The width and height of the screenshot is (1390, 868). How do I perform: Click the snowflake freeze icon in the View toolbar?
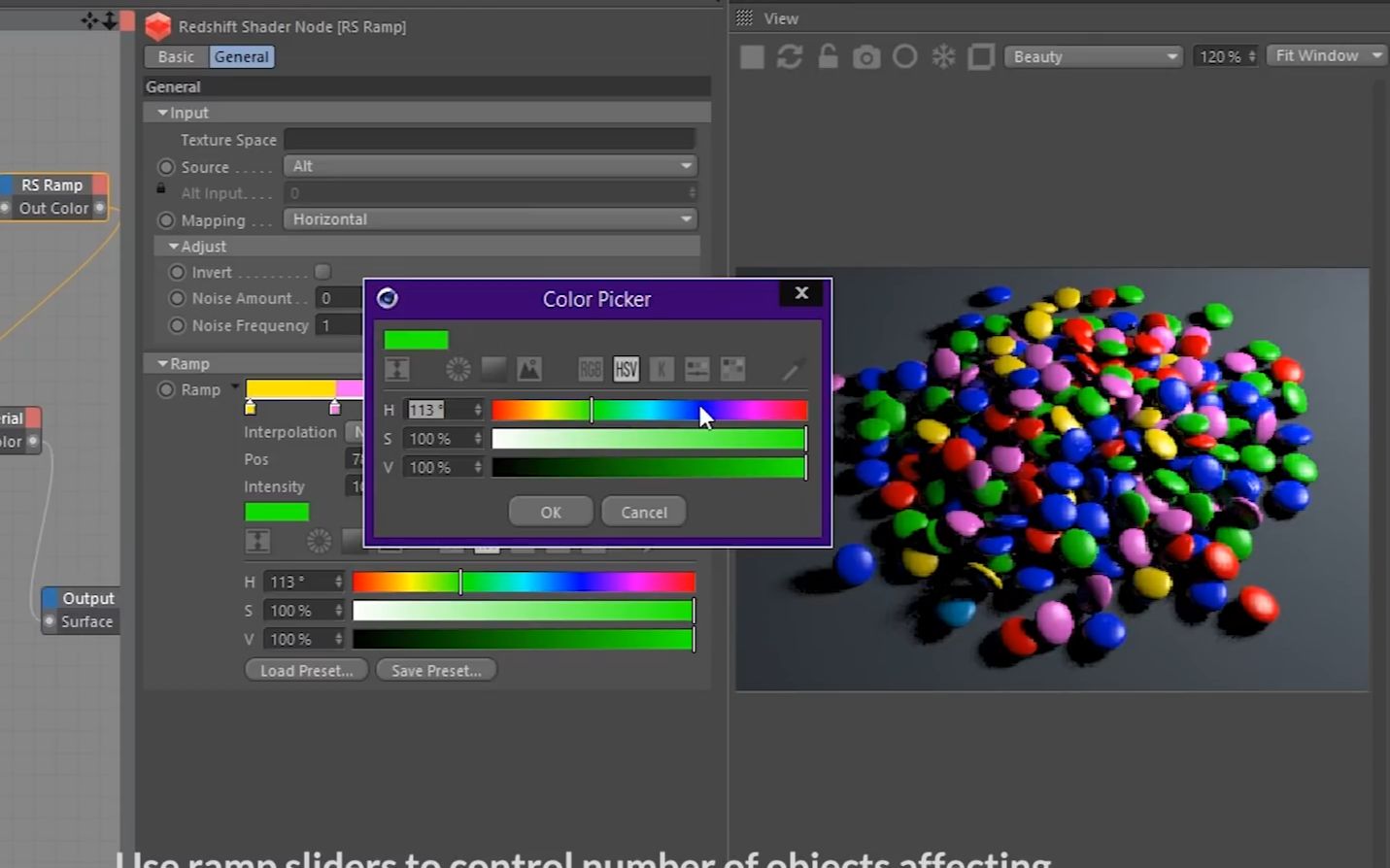coord(942,56)
